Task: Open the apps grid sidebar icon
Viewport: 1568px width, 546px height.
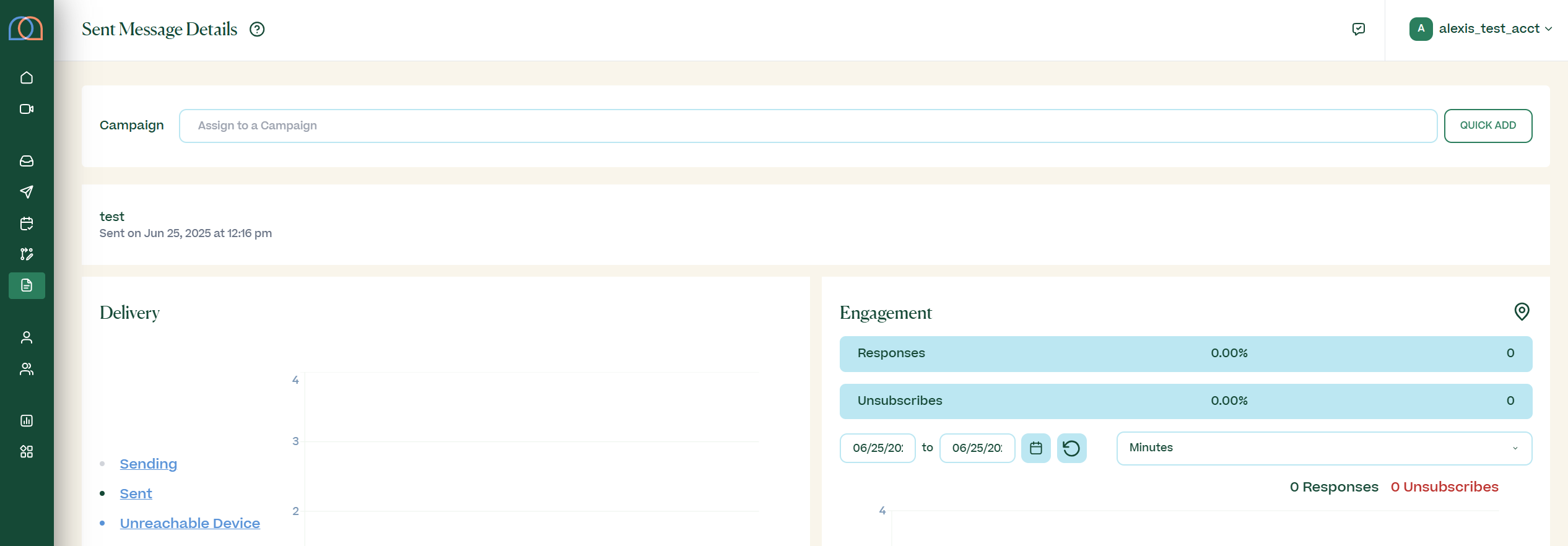Action: (27, 452)
